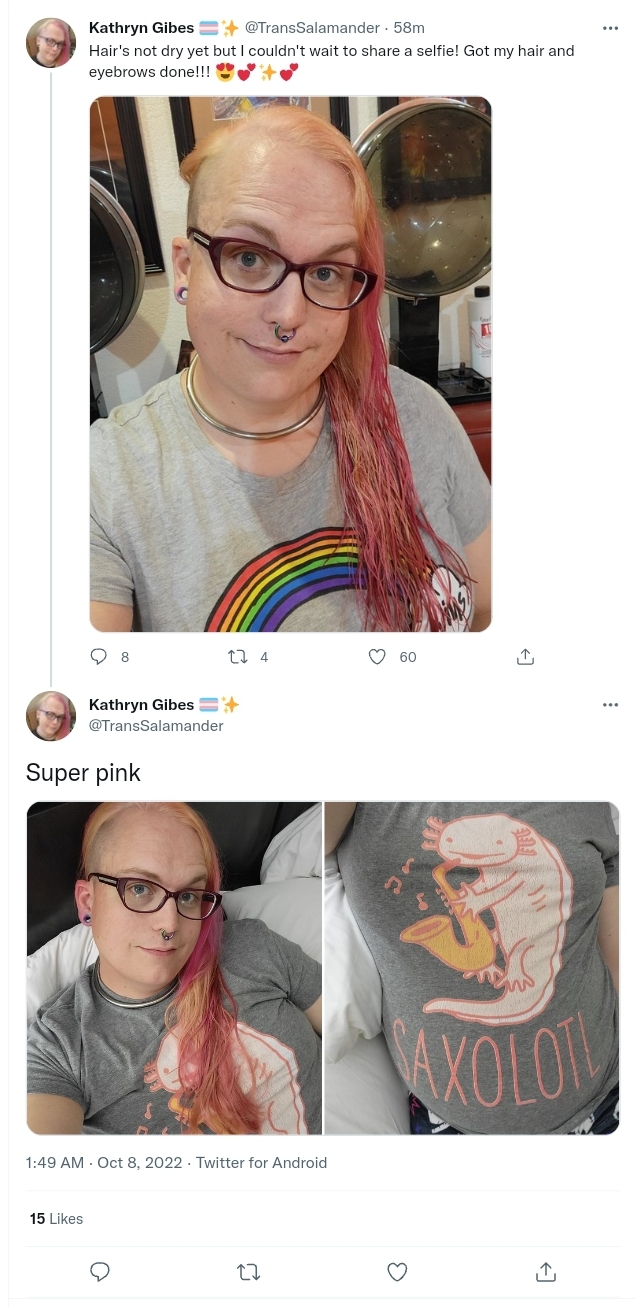Open the @TransSalamander handle in first tweet header
Image resolution: width=636 pixels, height=1308 pixels.
313,28
